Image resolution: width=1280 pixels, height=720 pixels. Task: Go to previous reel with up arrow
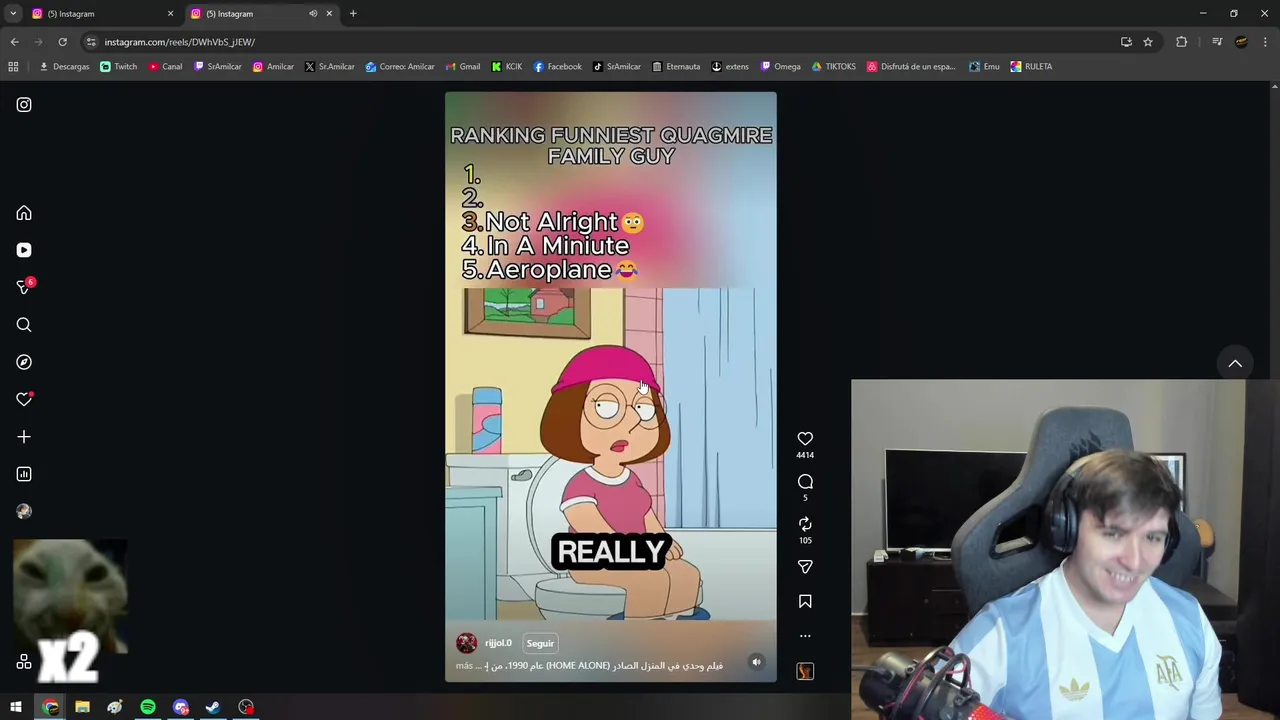pyautogui.click(x=1235, y=364)
